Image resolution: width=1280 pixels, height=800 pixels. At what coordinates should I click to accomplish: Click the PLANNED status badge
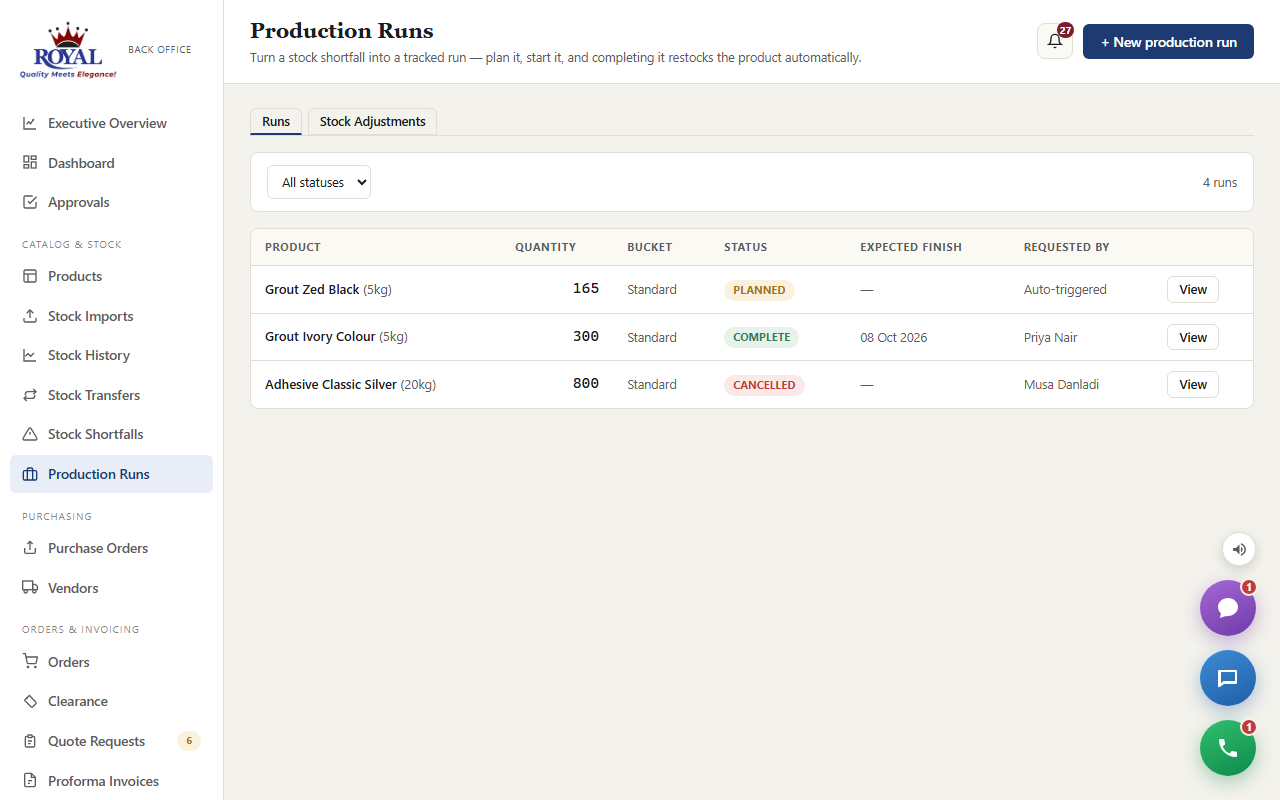[759, 290]
